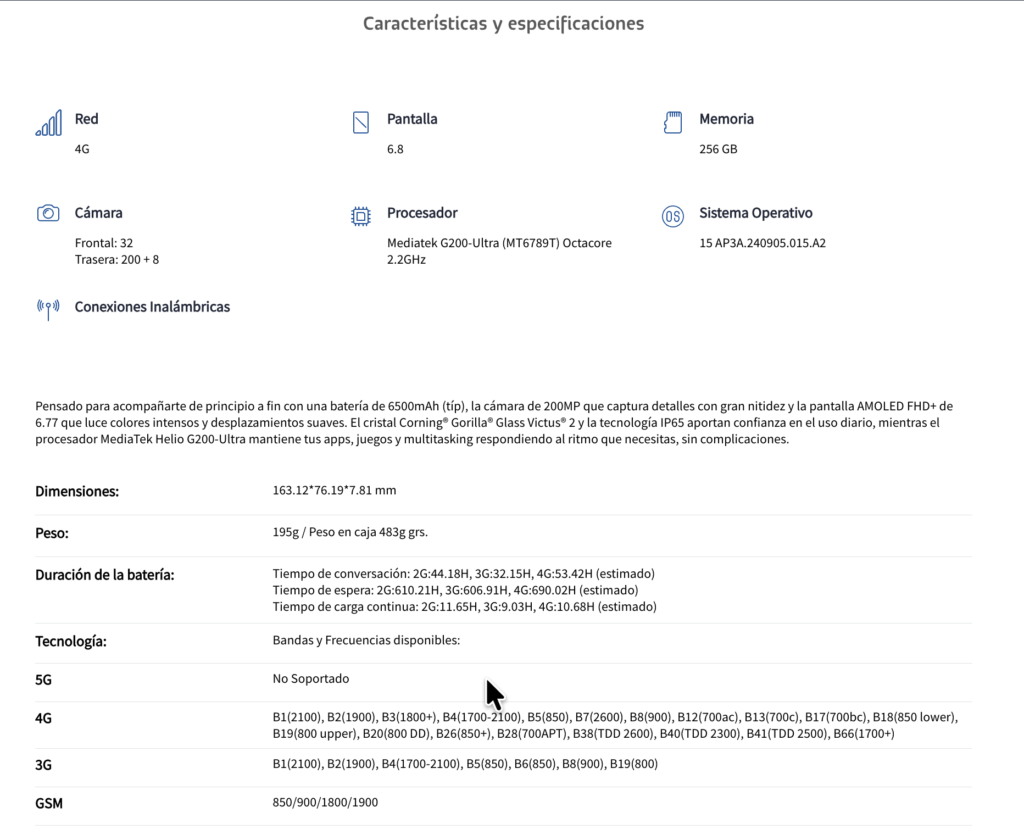The image size is (1024, 835).
Task: Click the Conexiones Inalámbricas antenna icon
Action: pos(48,308)
